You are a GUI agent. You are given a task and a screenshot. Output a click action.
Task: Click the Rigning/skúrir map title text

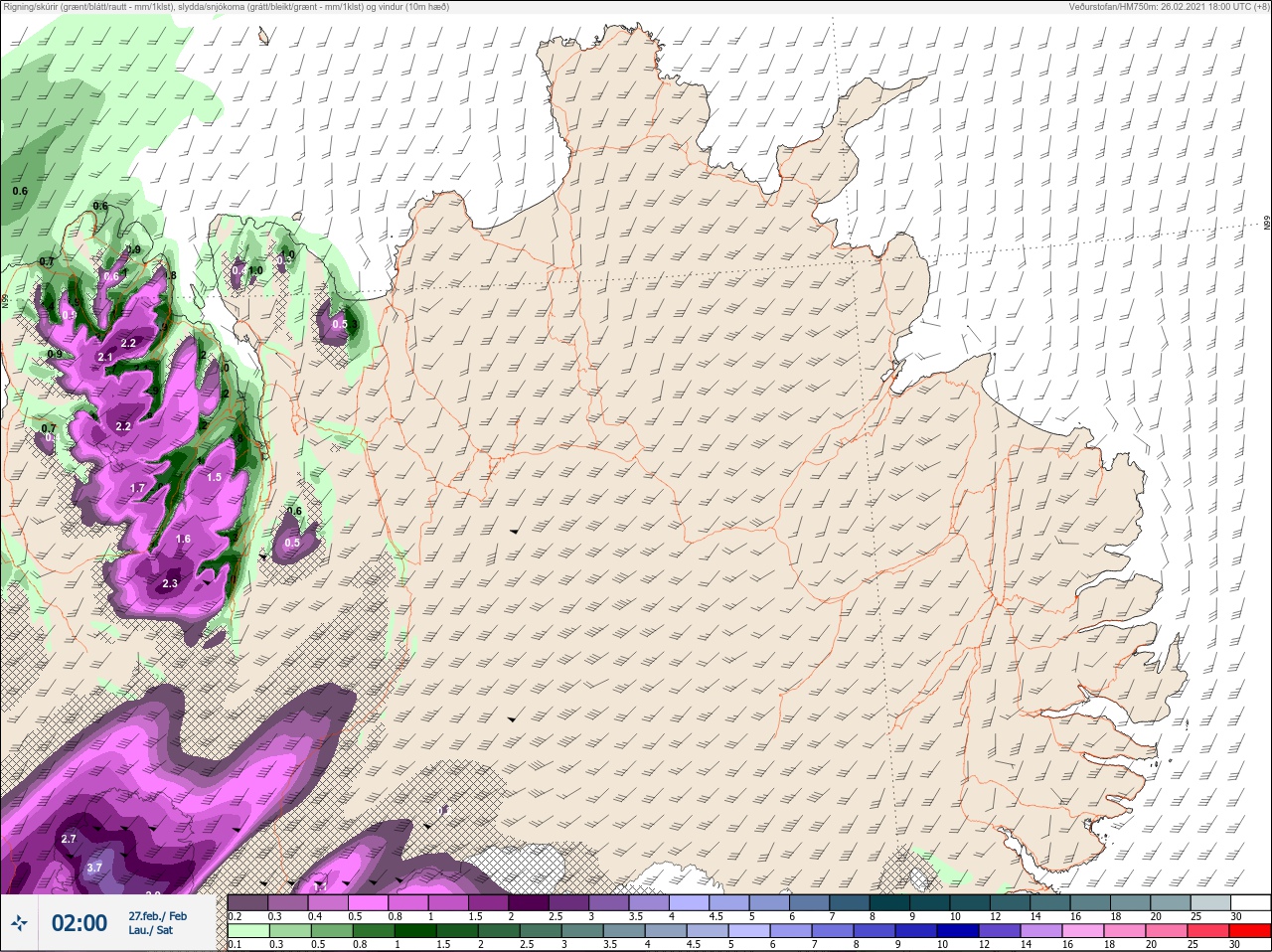226,7
